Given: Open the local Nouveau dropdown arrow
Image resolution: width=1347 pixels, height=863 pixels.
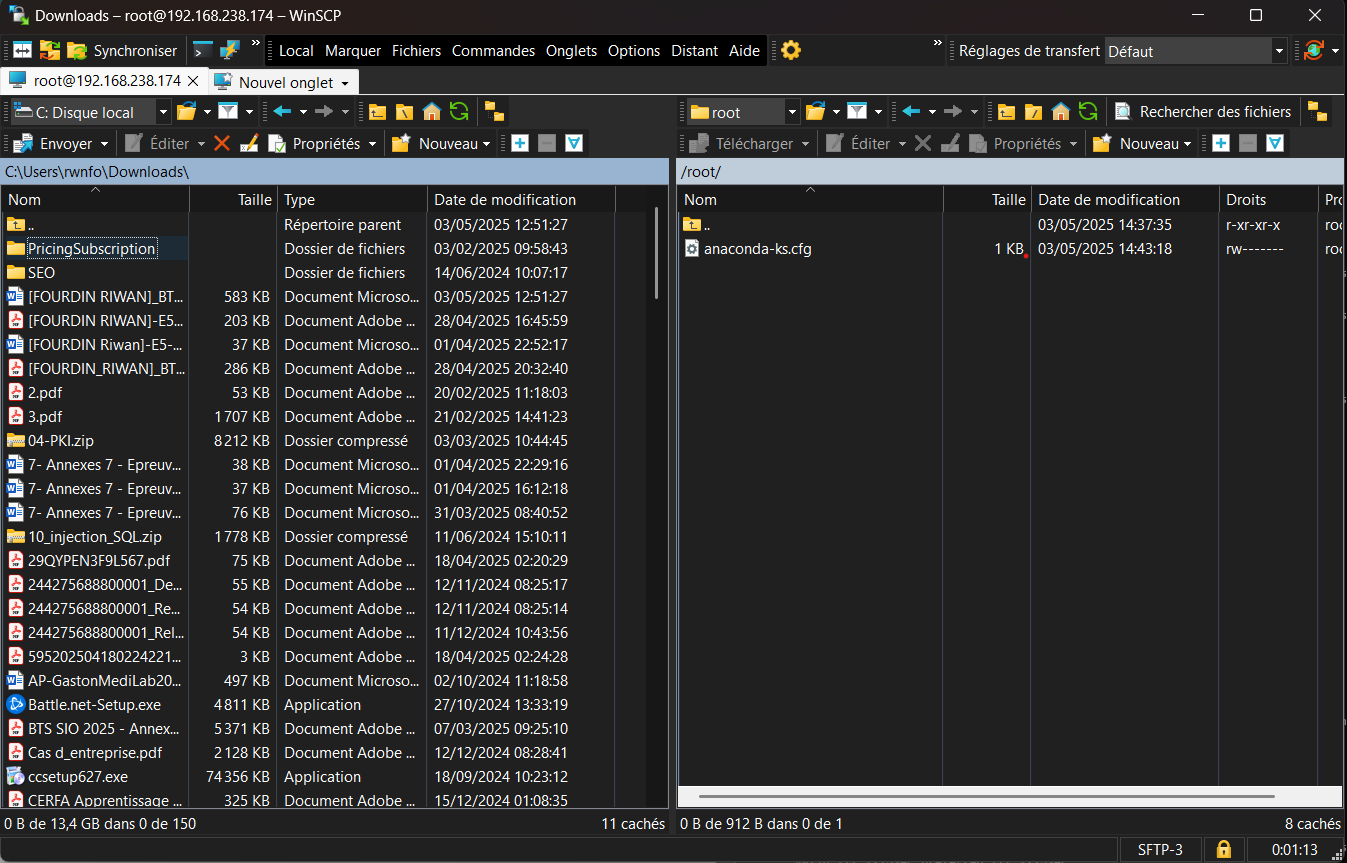Looking at the screenshot, I should click(487, 144).
